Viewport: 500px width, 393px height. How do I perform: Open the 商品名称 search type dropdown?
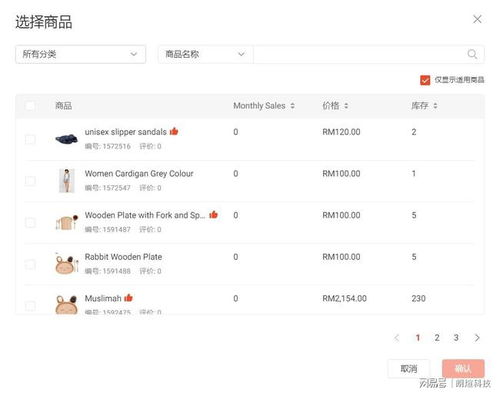[x=205, y=54]
